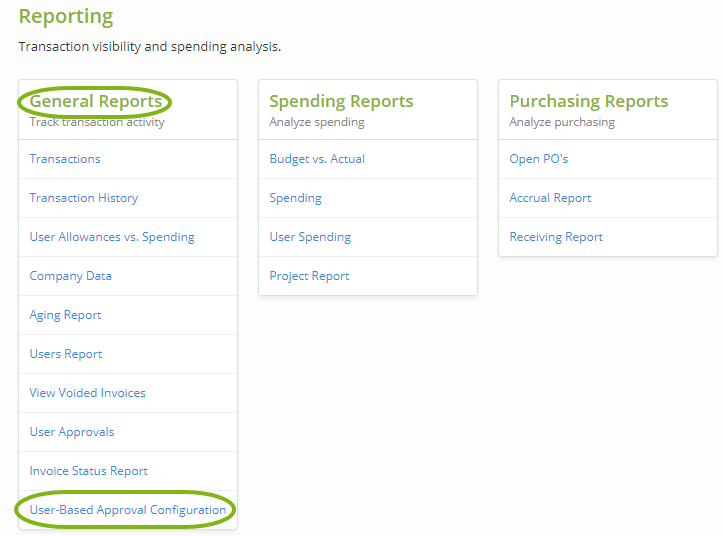The width and height of the screenshot is (724, 536).
Task: Select the Accrual Report link
Action: (x=551, y=198)
